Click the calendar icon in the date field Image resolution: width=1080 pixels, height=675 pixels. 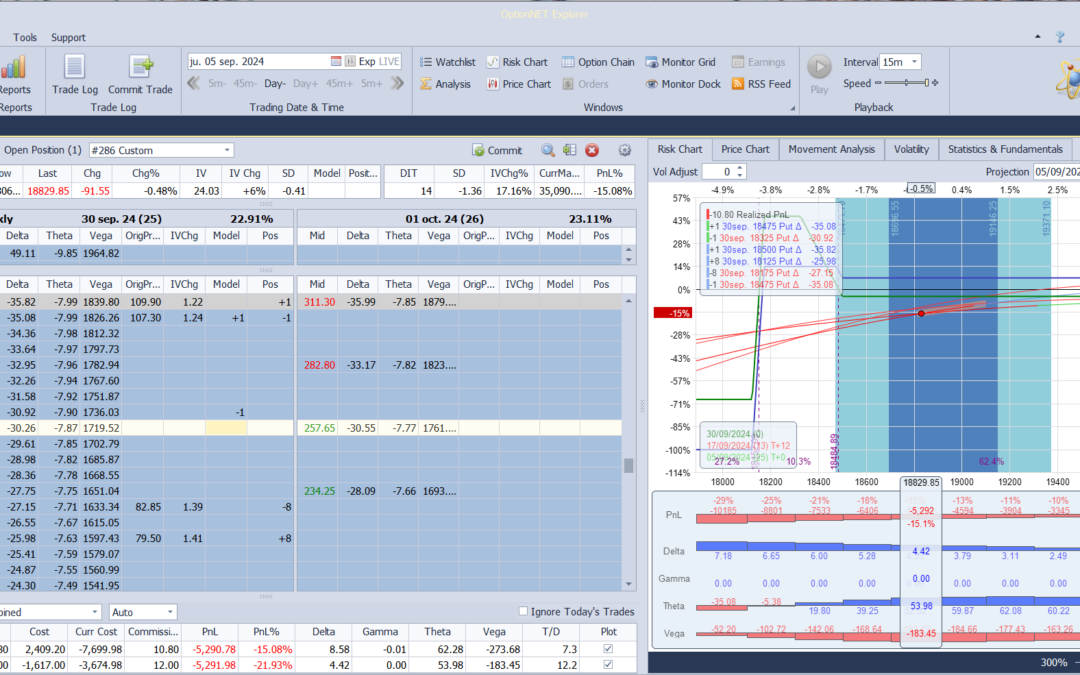coord(336,61)
